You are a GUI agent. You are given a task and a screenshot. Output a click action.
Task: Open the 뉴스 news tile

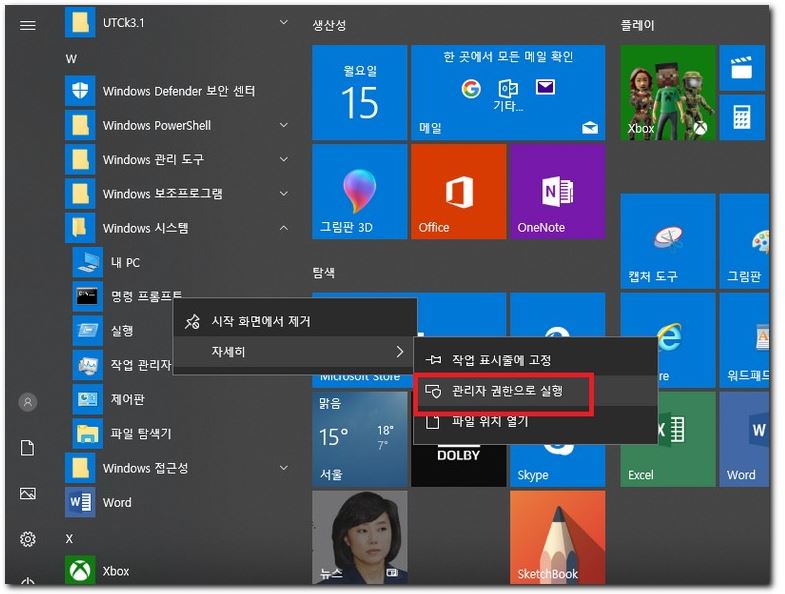359,537
